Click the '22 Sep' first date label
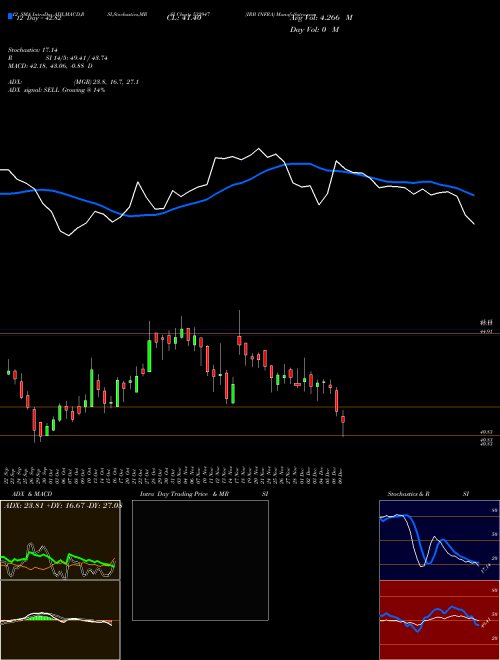Screen dimensions: 500x660 tap(8, 475)
